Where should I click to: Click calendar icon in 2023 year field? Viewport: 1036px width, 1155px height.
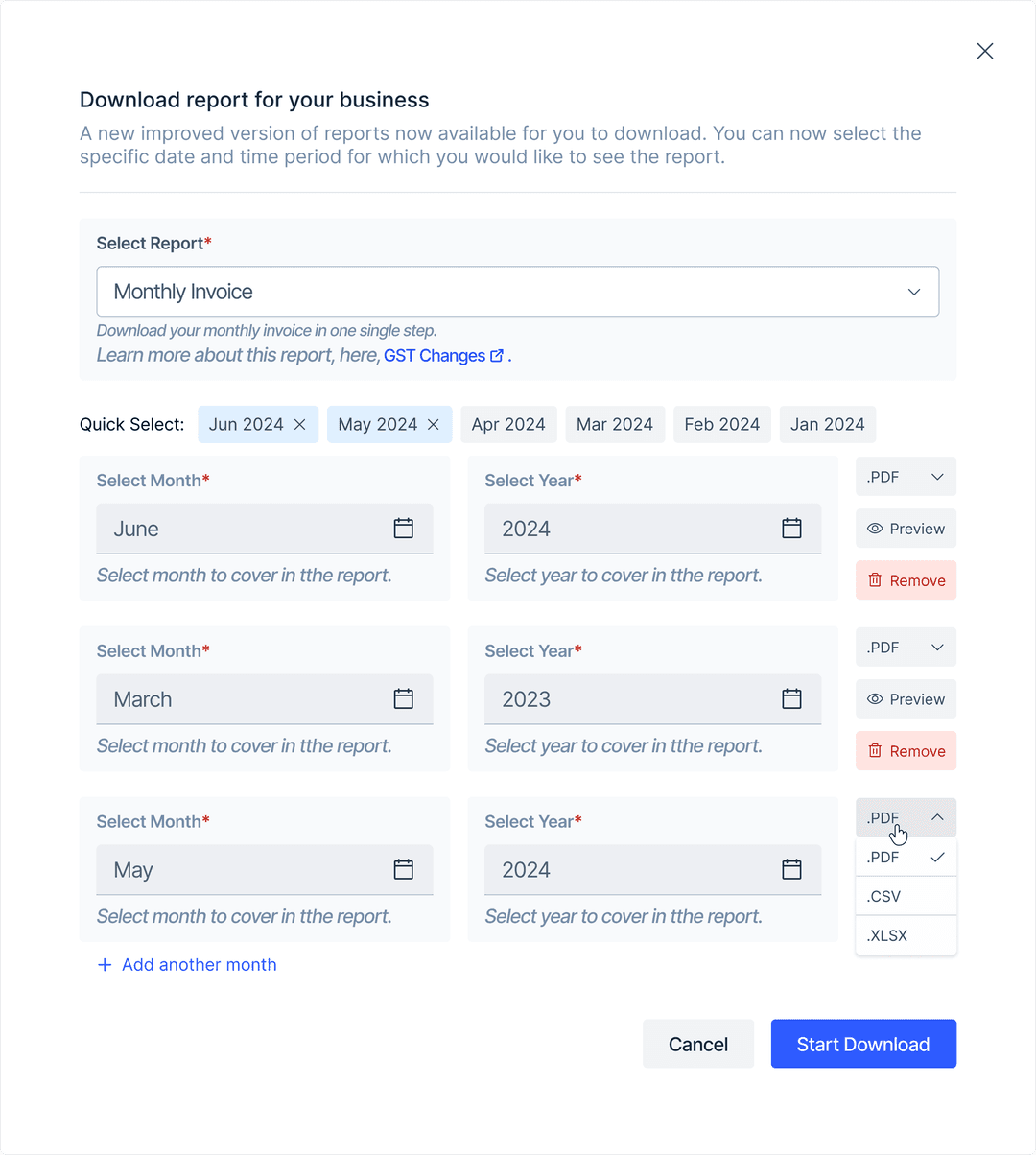(x=791, y=699)
